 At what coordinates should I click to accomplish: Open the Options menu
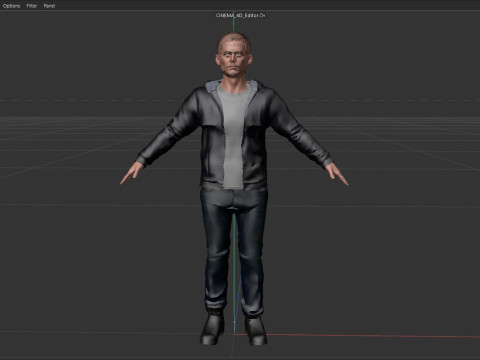(11, 6)
